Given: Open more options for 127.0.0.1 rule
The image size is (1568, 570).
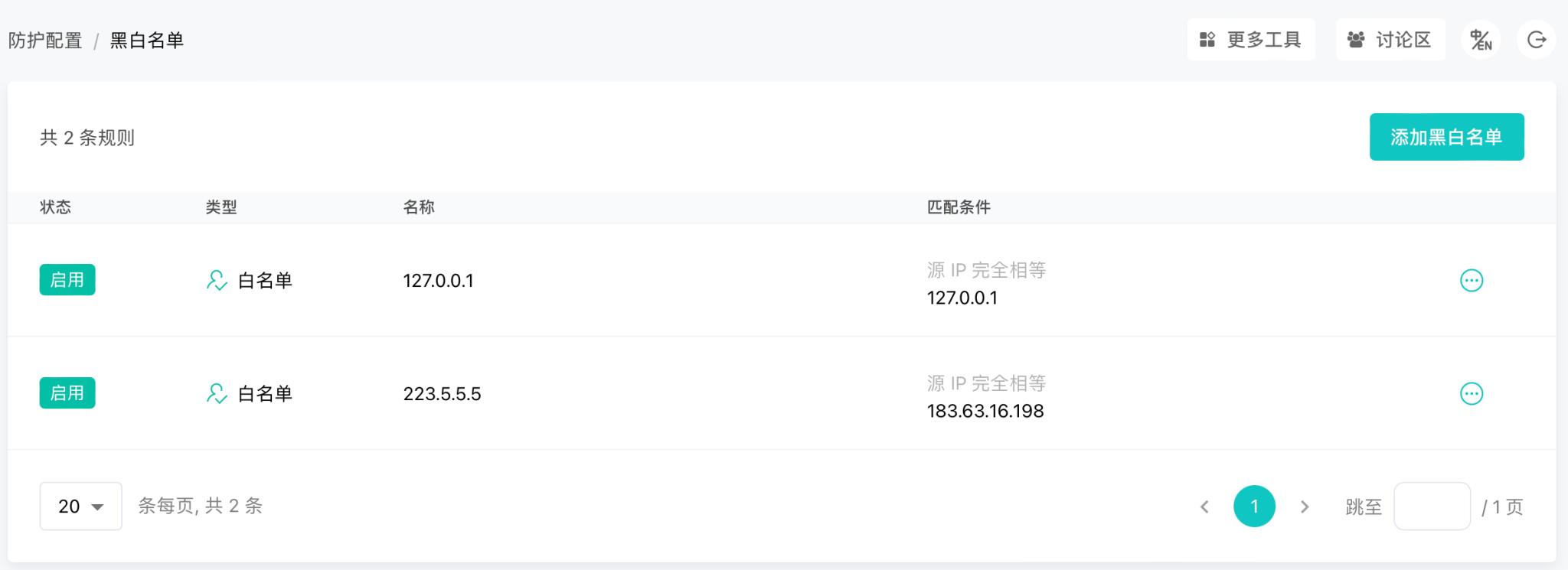Looking at the screenshot, I should click(x=1471, y=281).
